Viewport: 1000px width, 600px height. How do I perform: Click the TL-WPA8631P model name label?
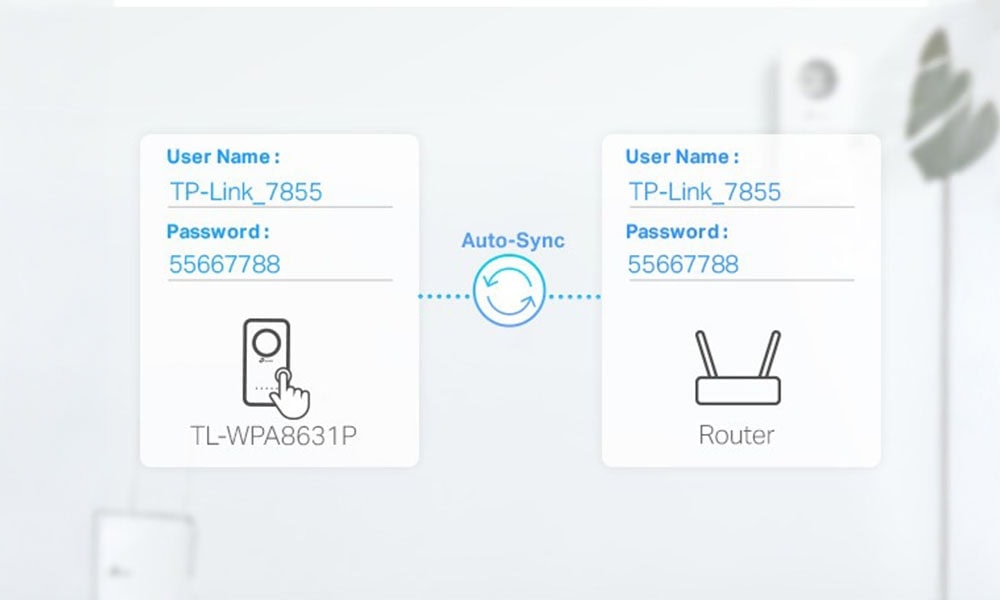272,435
